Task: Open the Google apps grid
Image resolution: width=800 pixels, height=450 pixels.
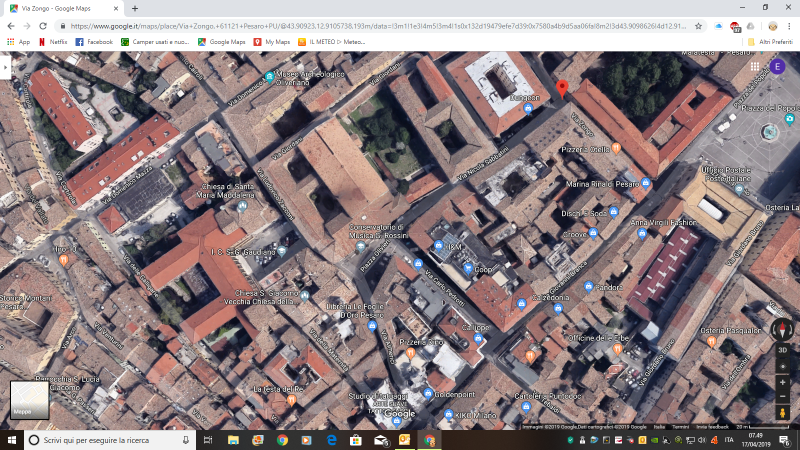Action: pyautogui.click(x=753, y=66)
